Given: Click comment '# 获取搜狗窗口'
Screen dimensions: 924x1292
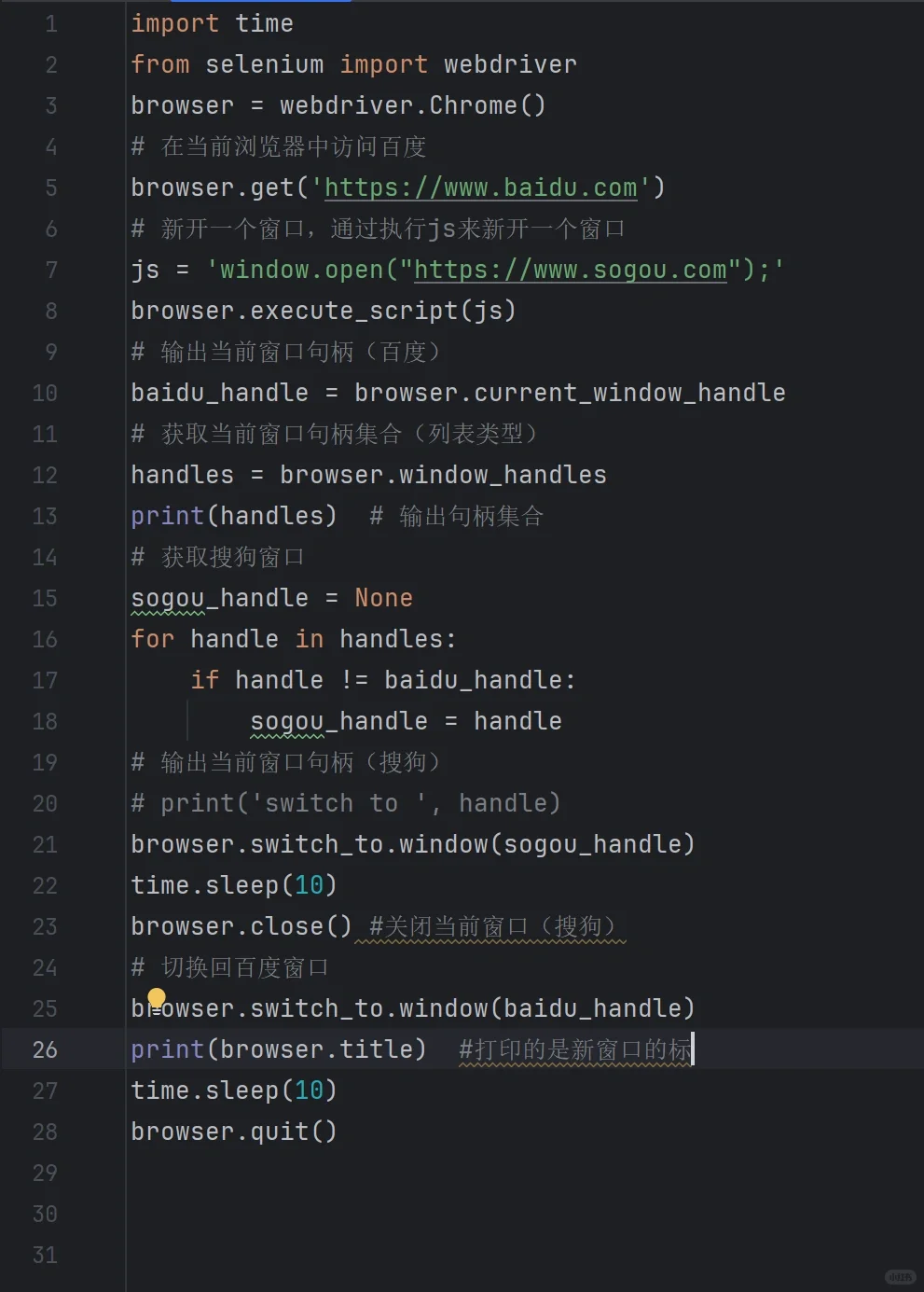Looking at the screenshot, I should (218, 557).
